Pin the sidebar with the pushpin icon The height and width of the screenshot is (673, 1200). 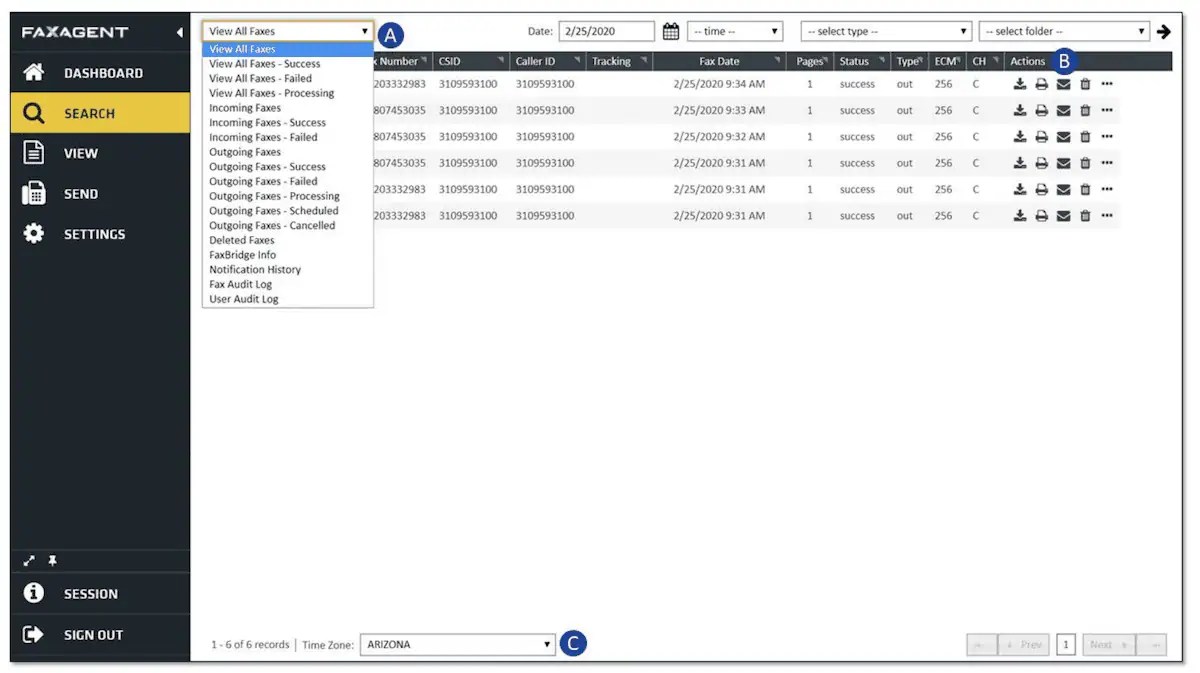tap(53, 562)
